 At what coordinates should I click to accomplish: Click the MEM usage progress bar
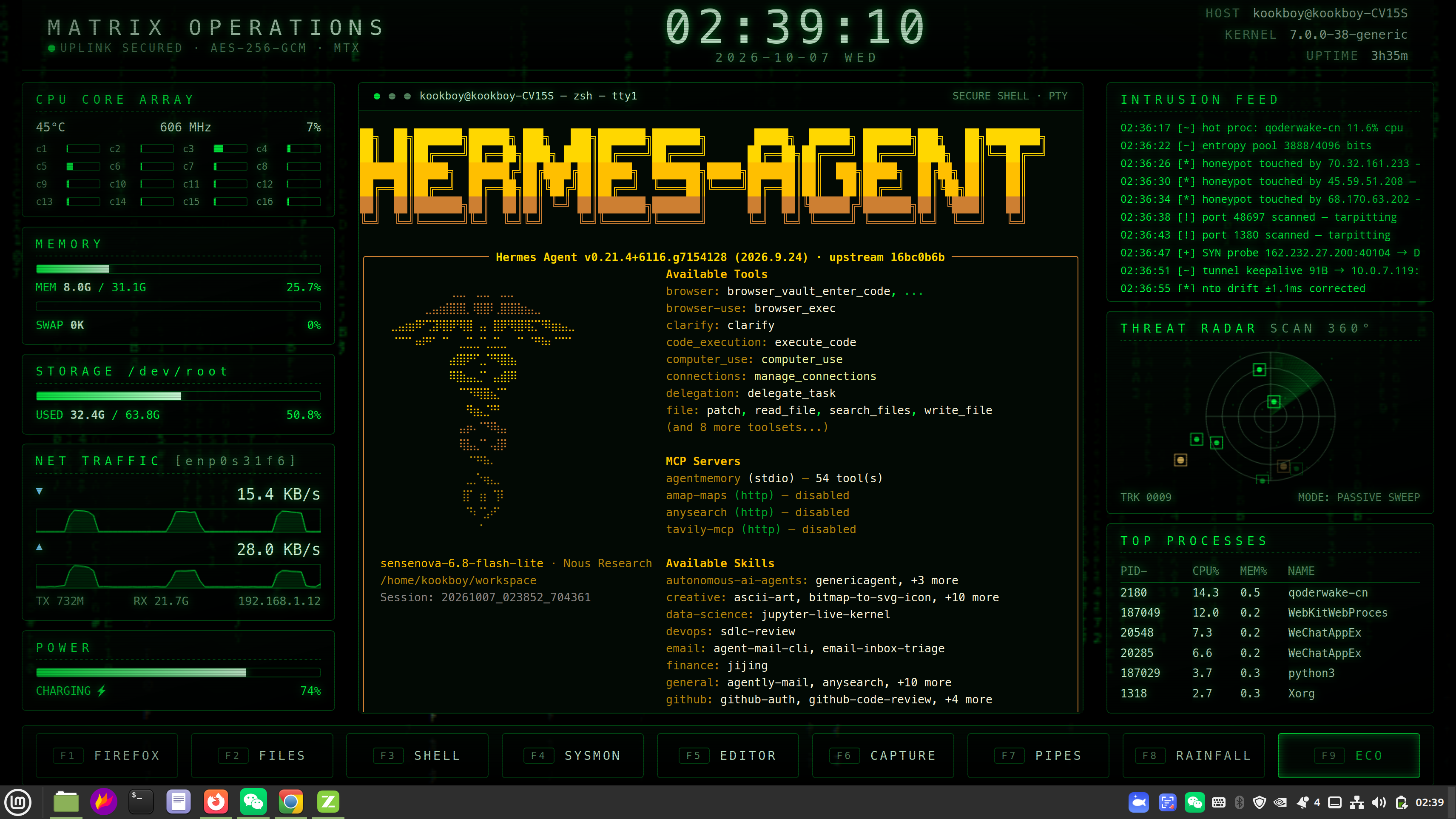[x=178, y=269]
